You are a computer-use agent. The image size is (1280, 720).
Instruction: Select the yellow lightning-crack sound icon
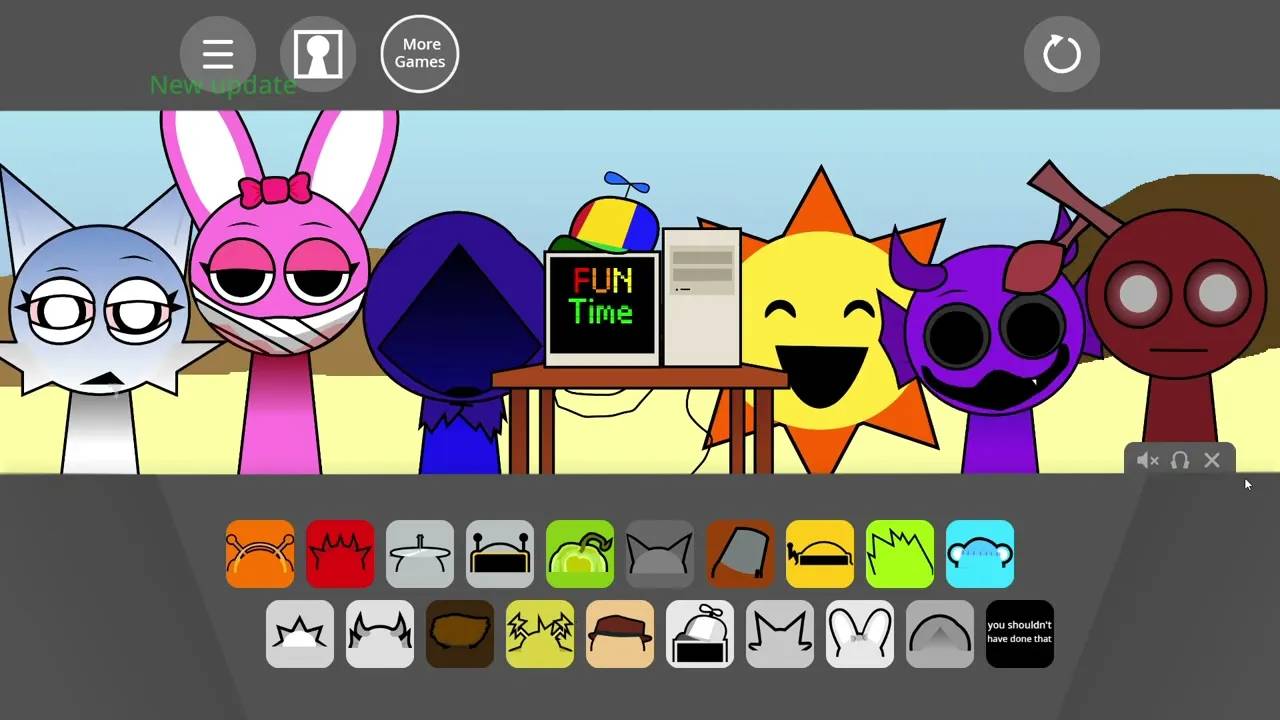[x=540, y=634]
